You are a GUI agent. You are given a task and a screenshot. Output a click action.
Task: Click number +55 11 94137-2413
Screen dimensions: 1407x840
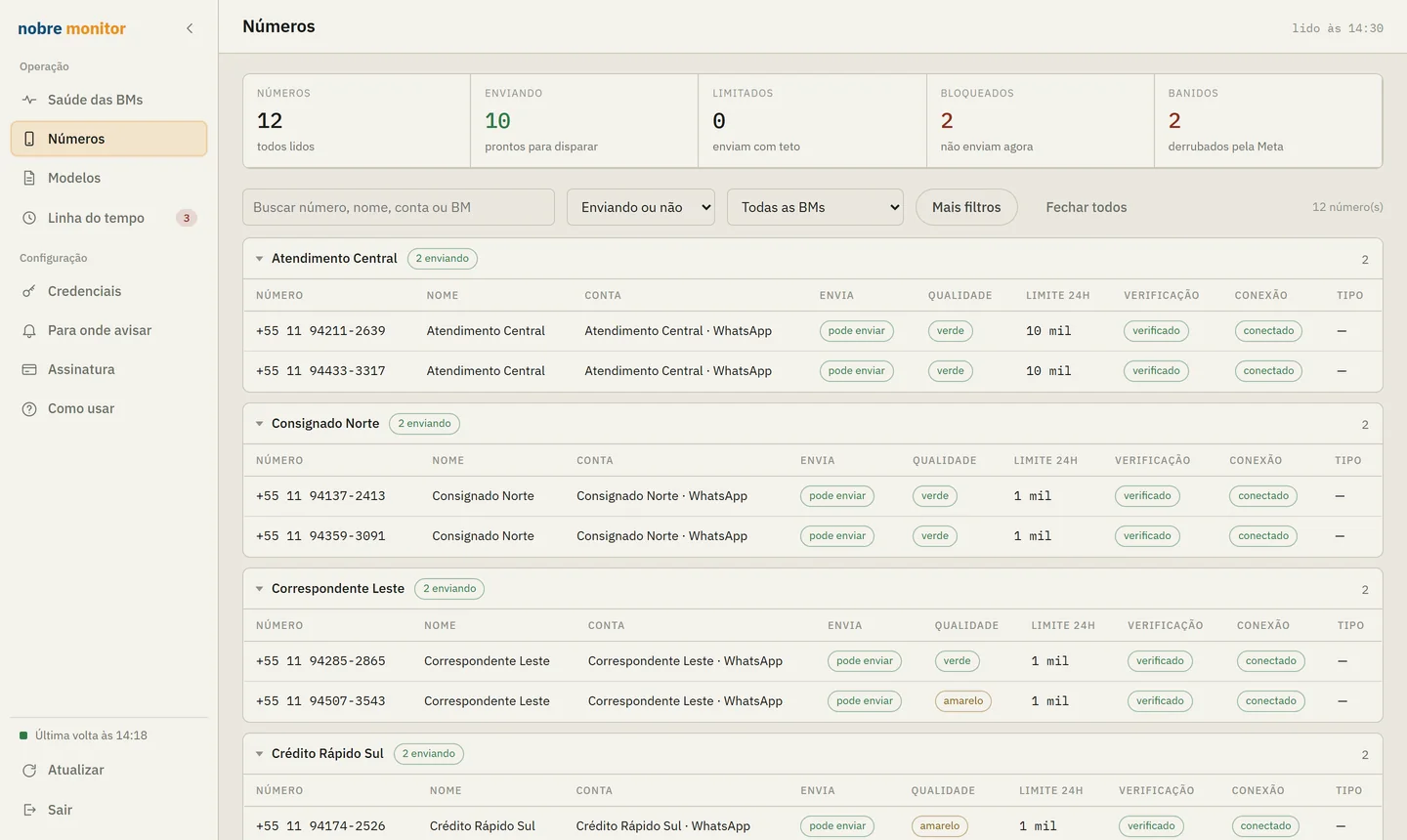click(x=320, y=496)
